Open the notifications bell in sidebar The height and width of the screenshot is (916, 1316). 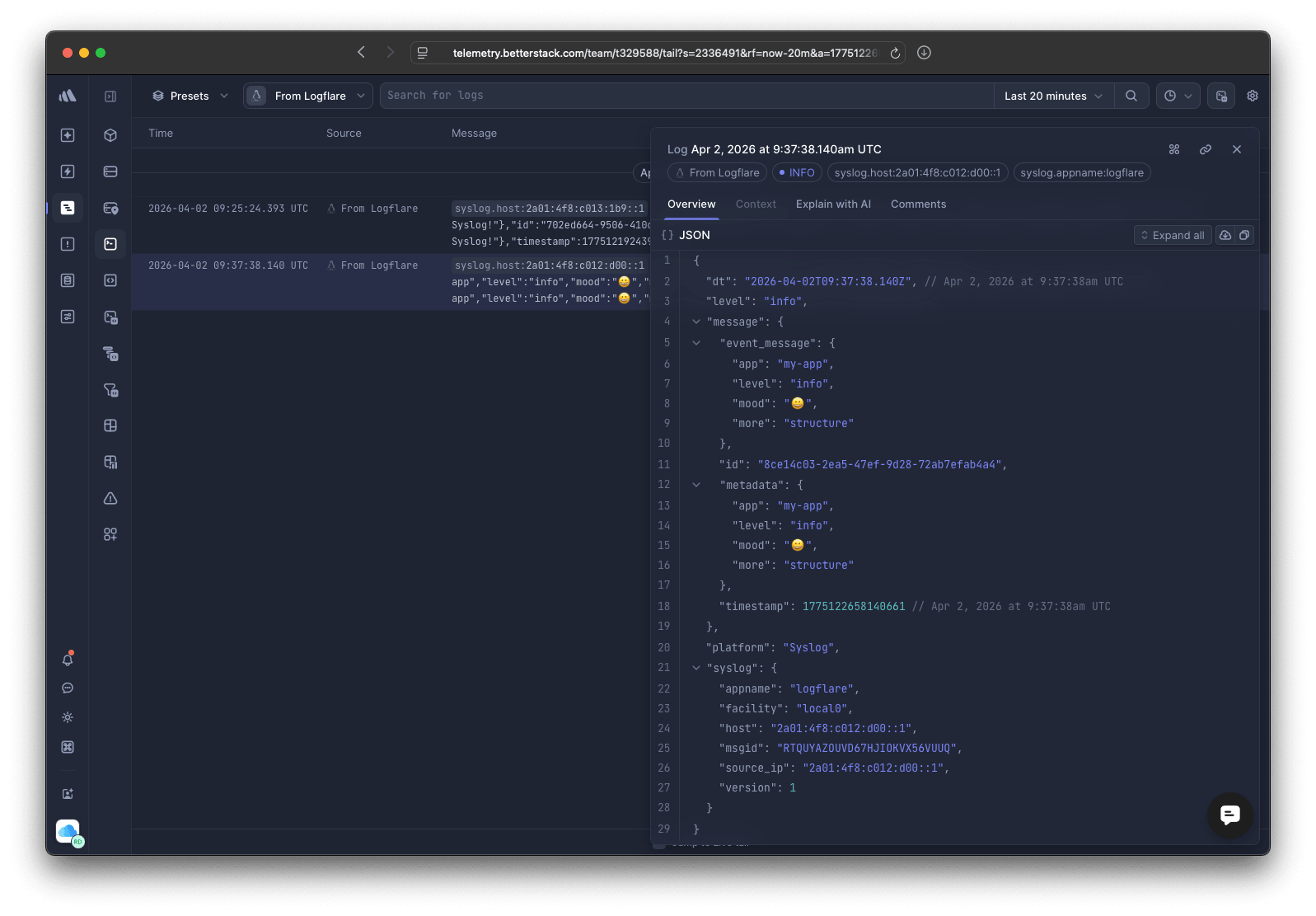tap(68, 659)
